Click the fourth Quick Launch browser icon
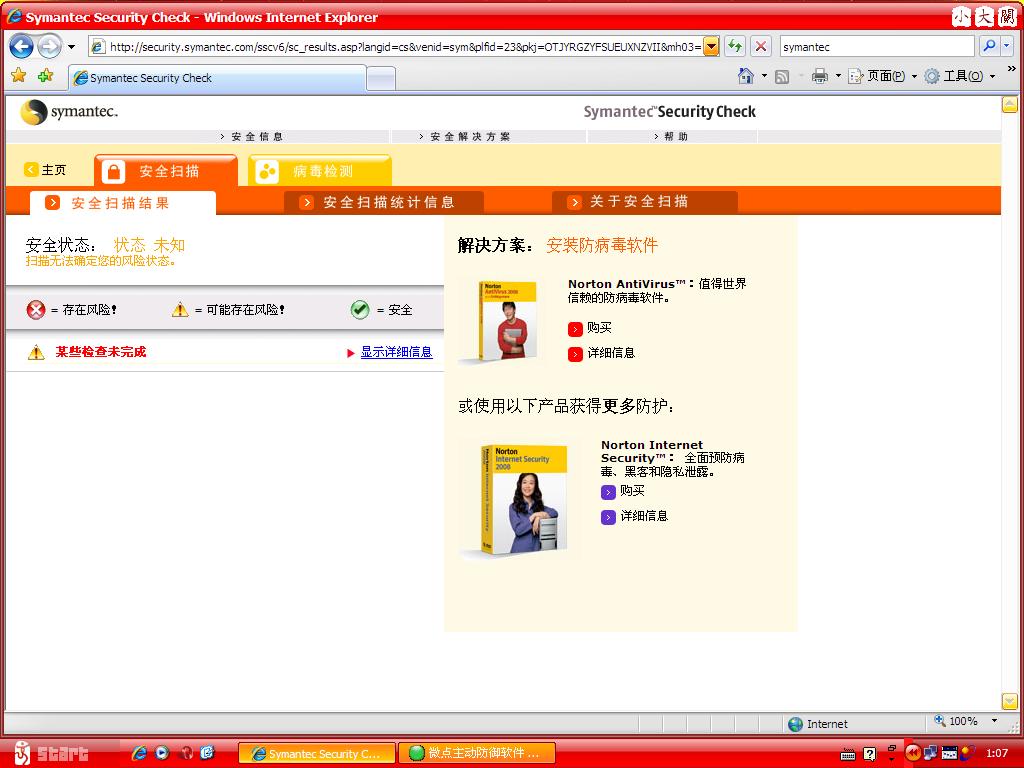 tap(208, 753)
